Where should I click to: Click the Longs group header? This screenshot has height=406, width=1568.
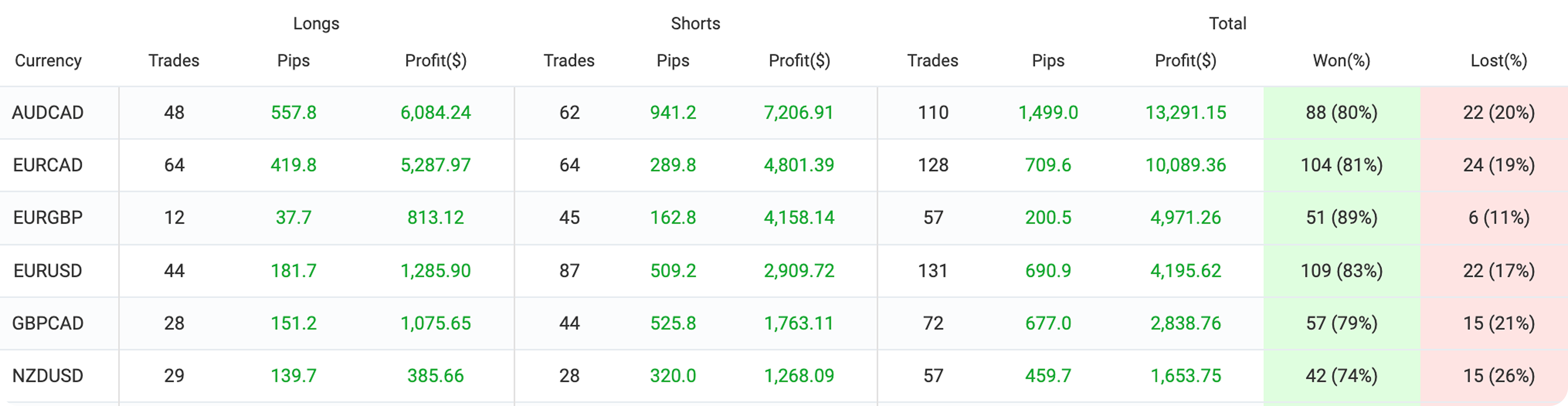[x=316, y=23]
